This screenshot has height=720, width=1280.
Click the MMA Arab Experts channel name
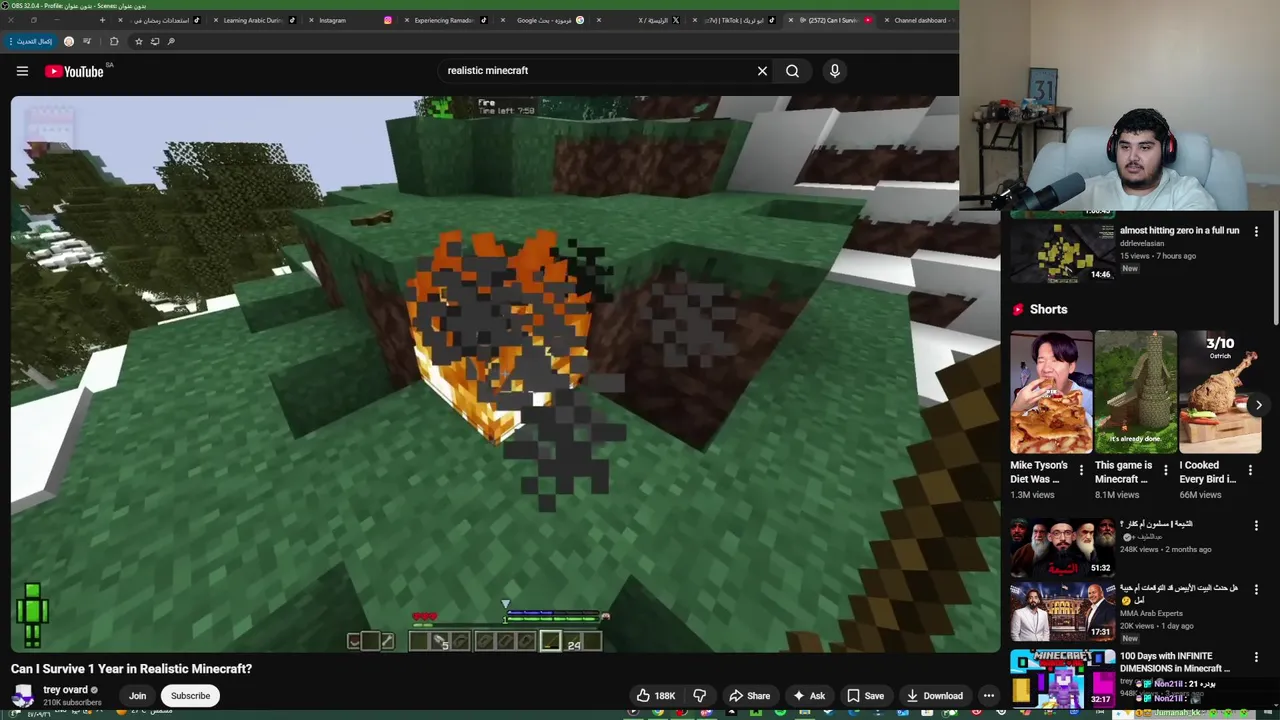coord(1151,613)
